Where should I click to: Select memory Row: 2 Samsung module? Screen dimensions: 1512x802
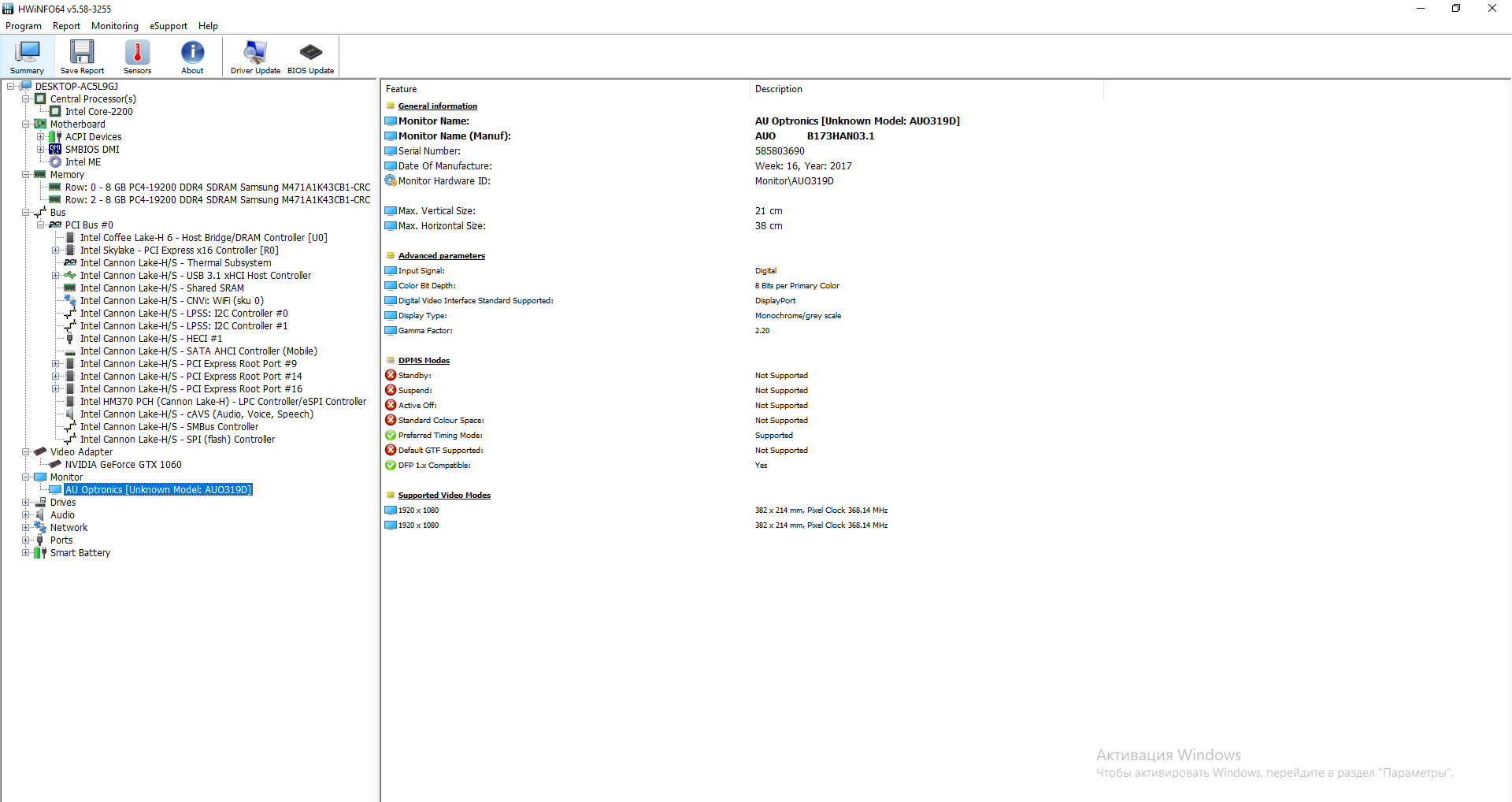pos(217,200)
